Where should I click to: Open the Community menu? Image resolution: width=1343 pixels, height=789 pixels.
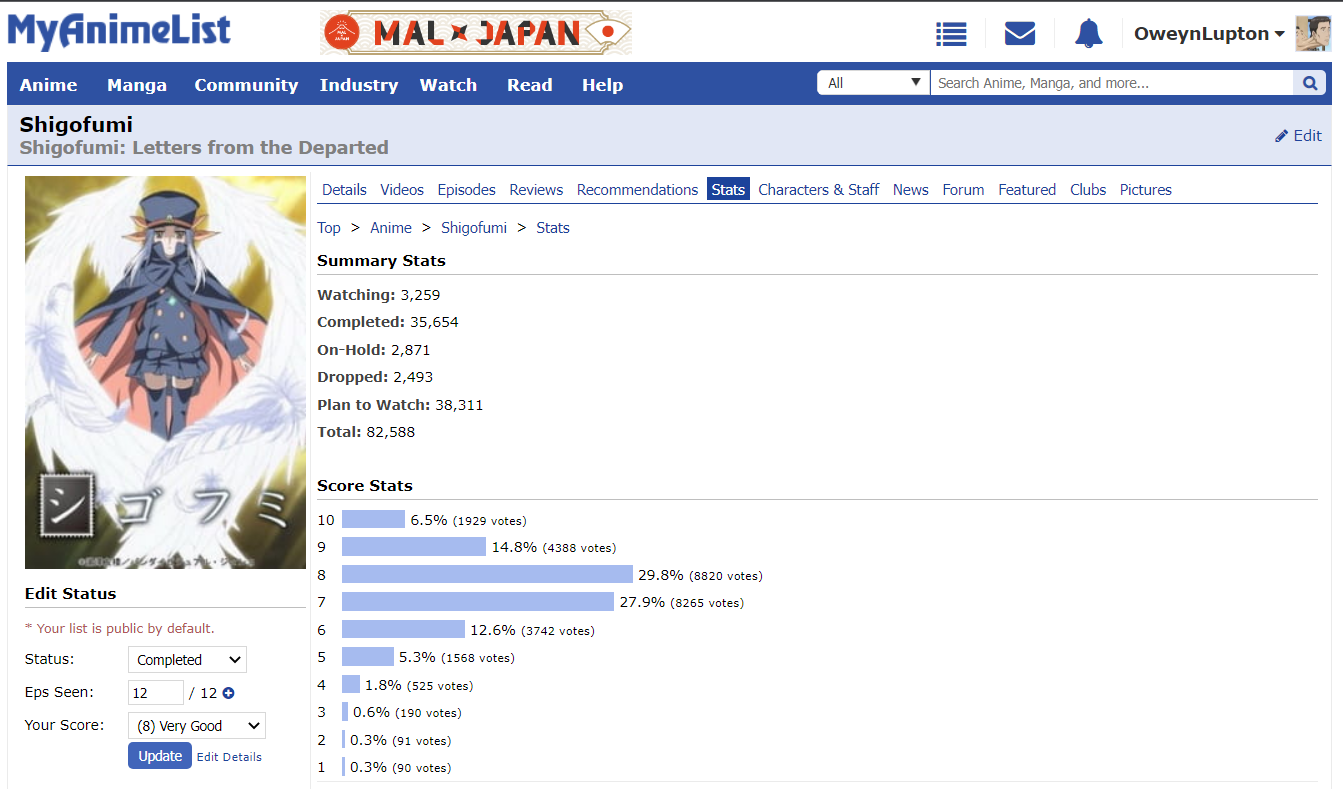246,85
